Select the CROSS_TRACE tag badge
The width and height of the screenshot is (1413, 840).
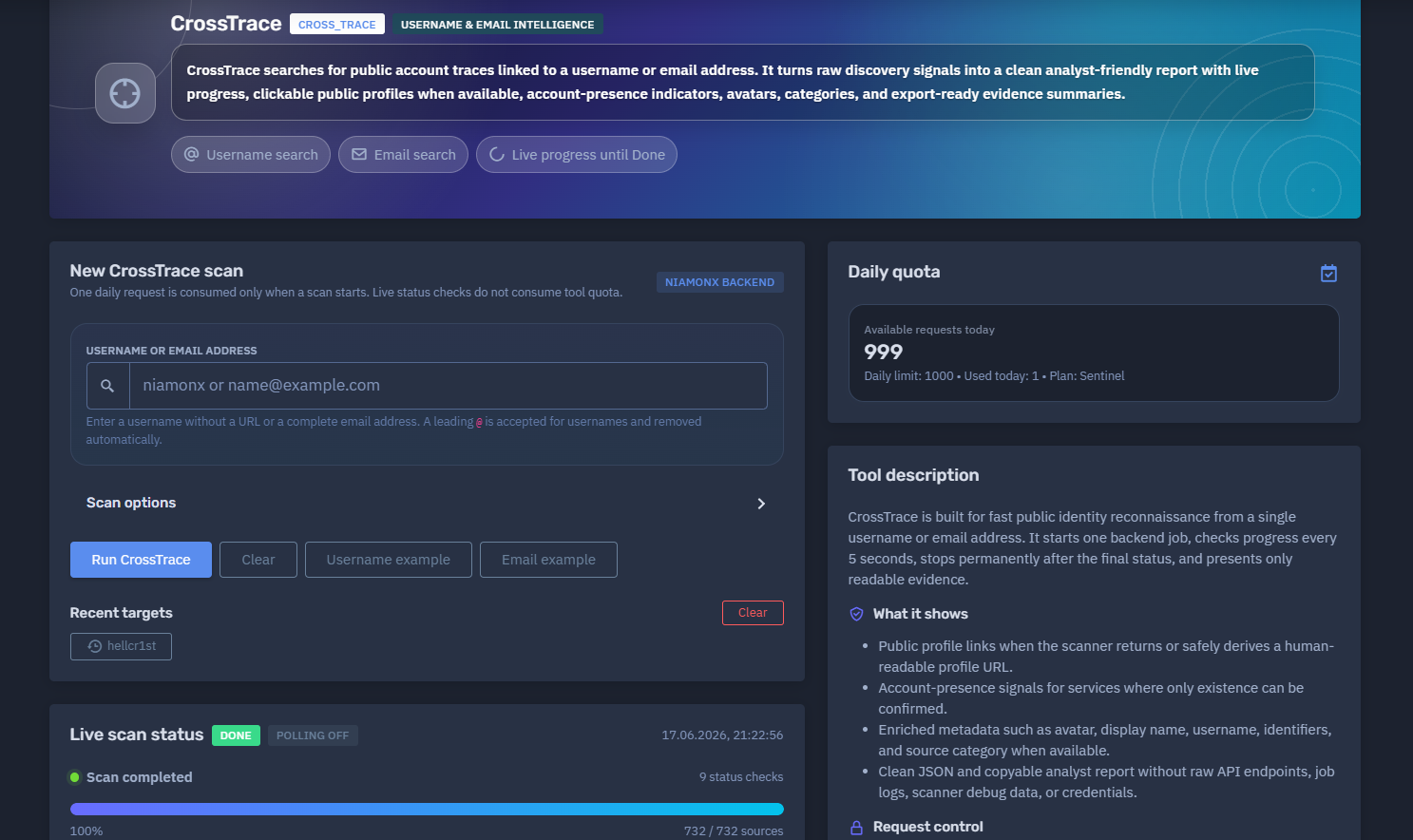coord(337,25)
